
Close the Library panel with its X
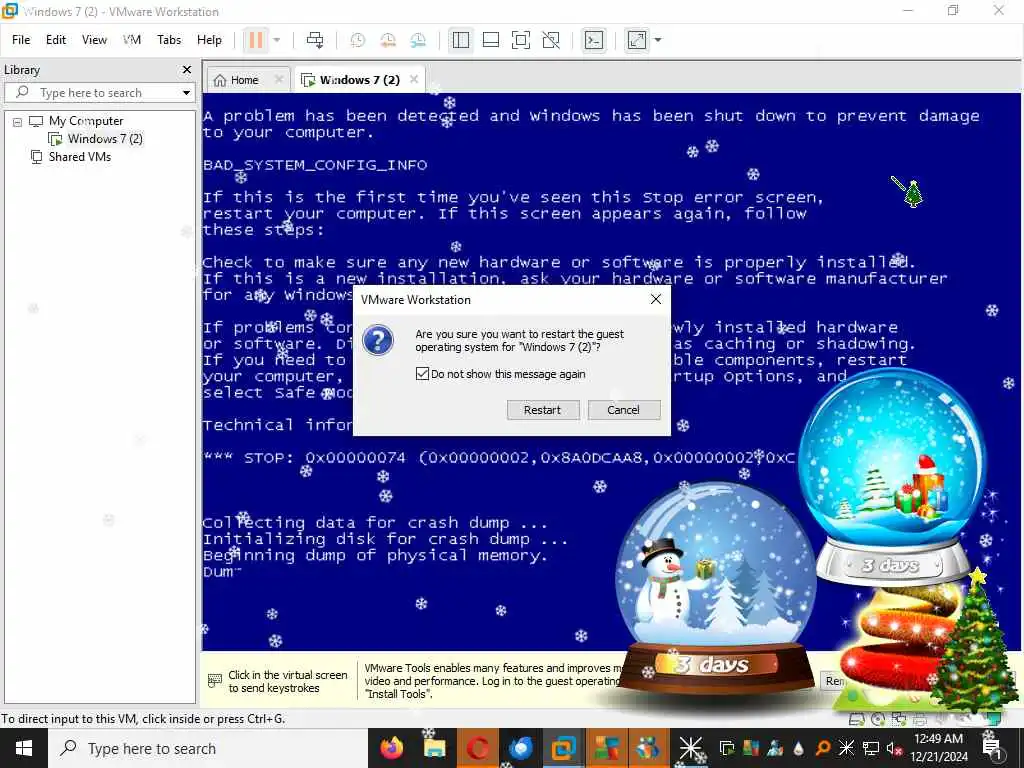(187, 69)
